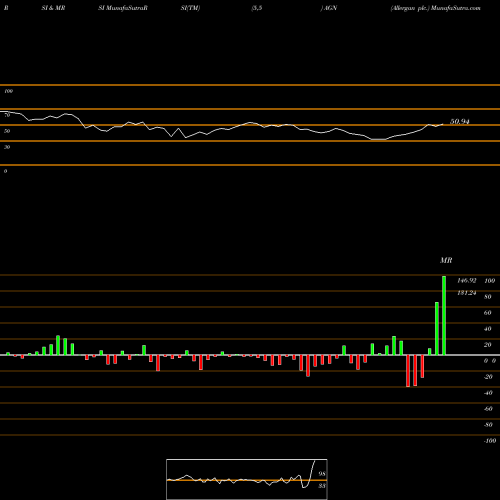This screenshot has height=500, width=500.
Task: Click the value 146.92 beside the tallest bar
Action: [467, 281]
